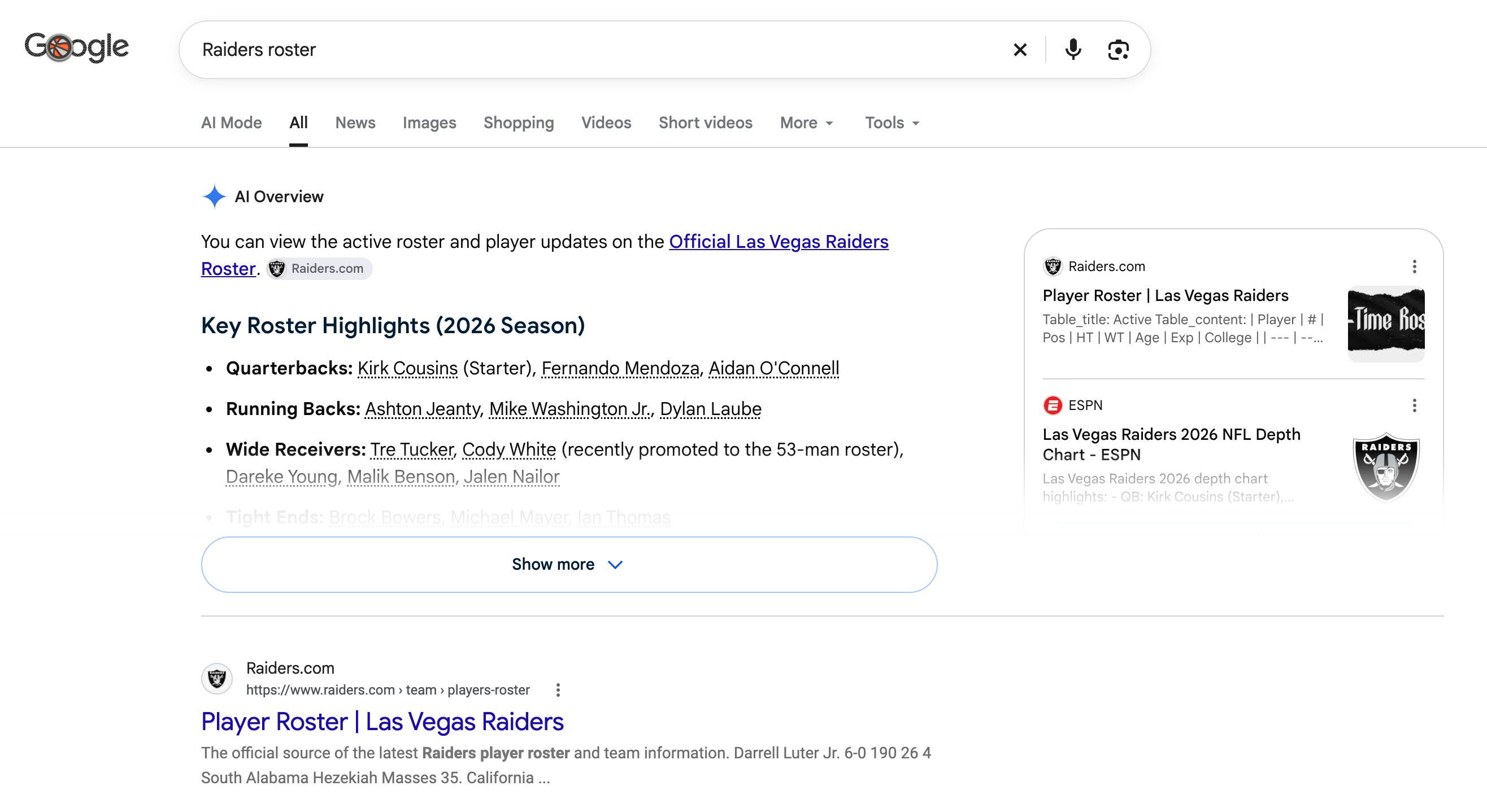Open options menu for ESPN source card
This screenshot has height=812, width=1487.
(1414, 405)
